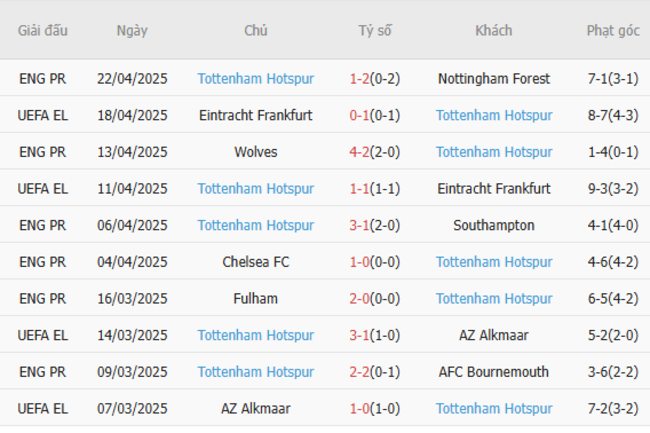The width and height of the screenshot is (650, 433).
Task: Click Chelsea FC team name
Action: tap(255, 262)
